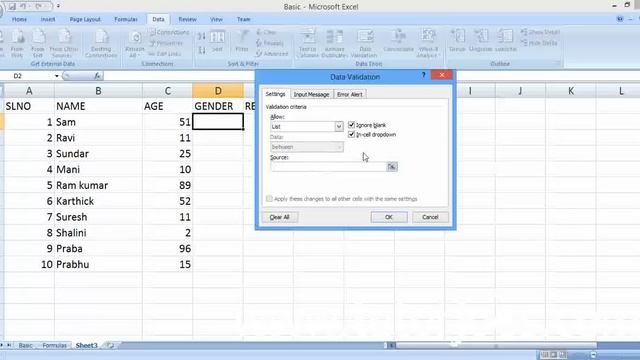This screenshot has height=360, width=640.
Task: Click the From Web ribbon icon
Action: point(17,43)
